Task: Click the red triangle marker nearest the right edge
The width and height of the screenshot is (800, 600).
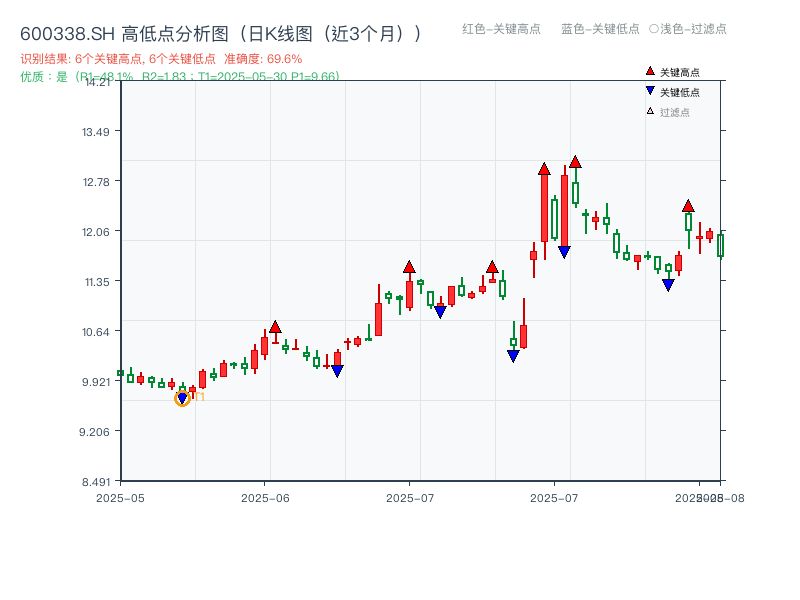Action: coord(689,206)
